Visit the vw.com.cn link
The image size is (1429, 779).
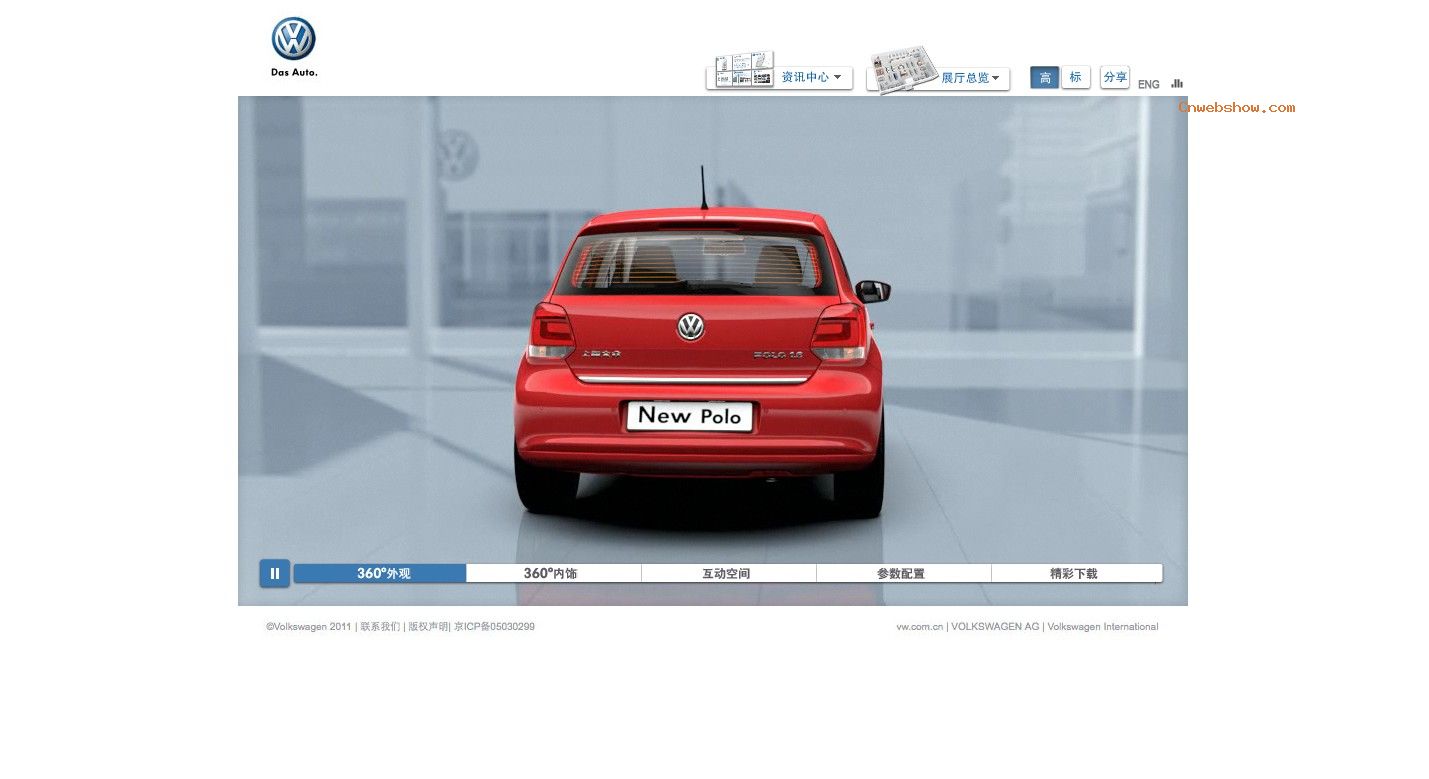pos(920,627)
